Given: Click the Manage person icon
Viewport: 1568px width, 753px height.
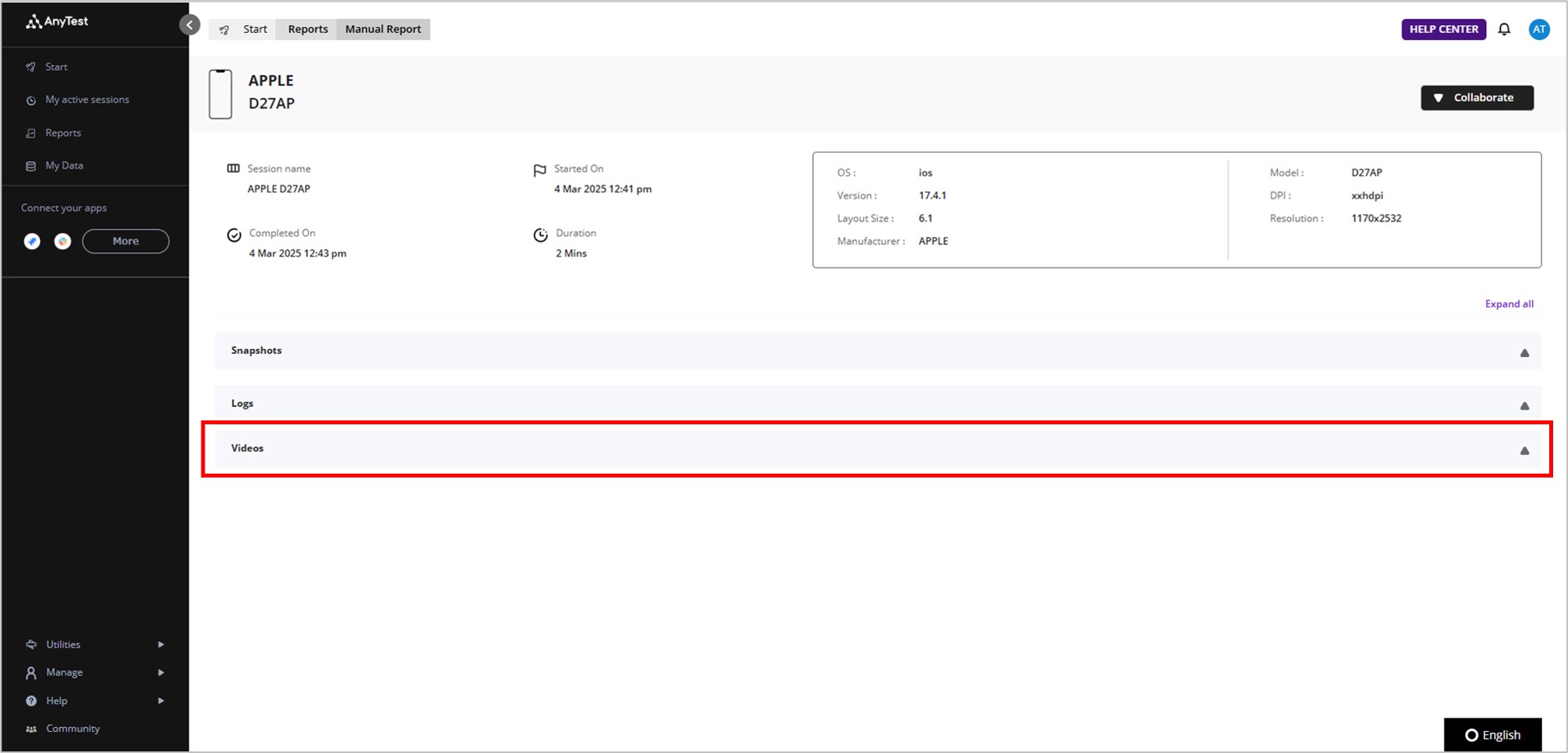Looking at the screenshot, I should coord(31,673).
